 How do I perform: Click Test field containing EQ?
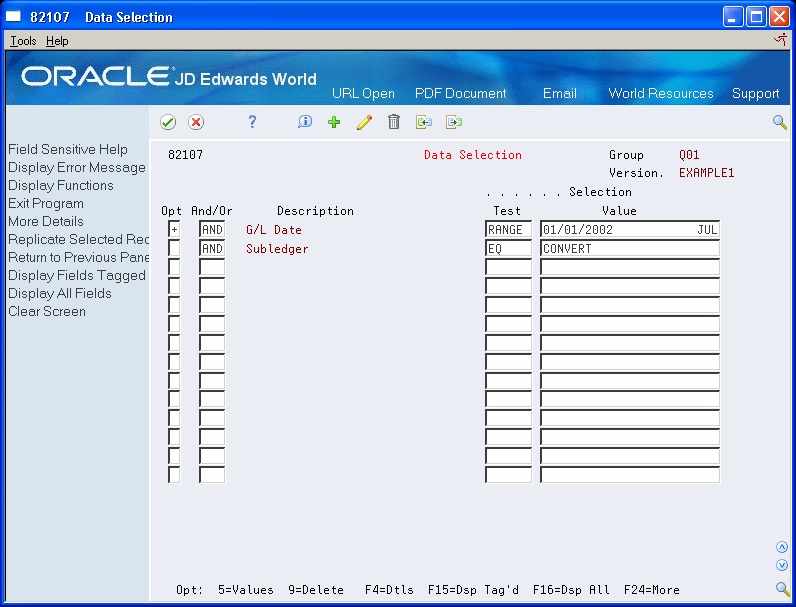[508, 249]
